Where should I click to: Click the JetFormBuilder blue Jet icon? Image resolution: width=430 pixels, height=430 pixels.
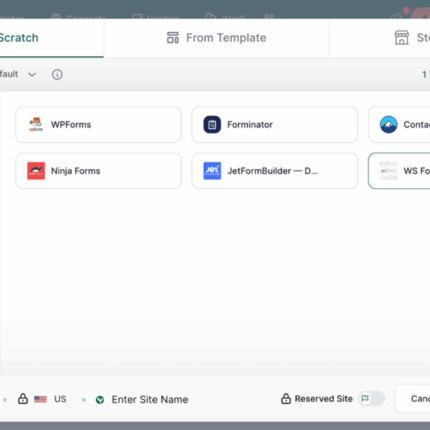coord(212,171)
